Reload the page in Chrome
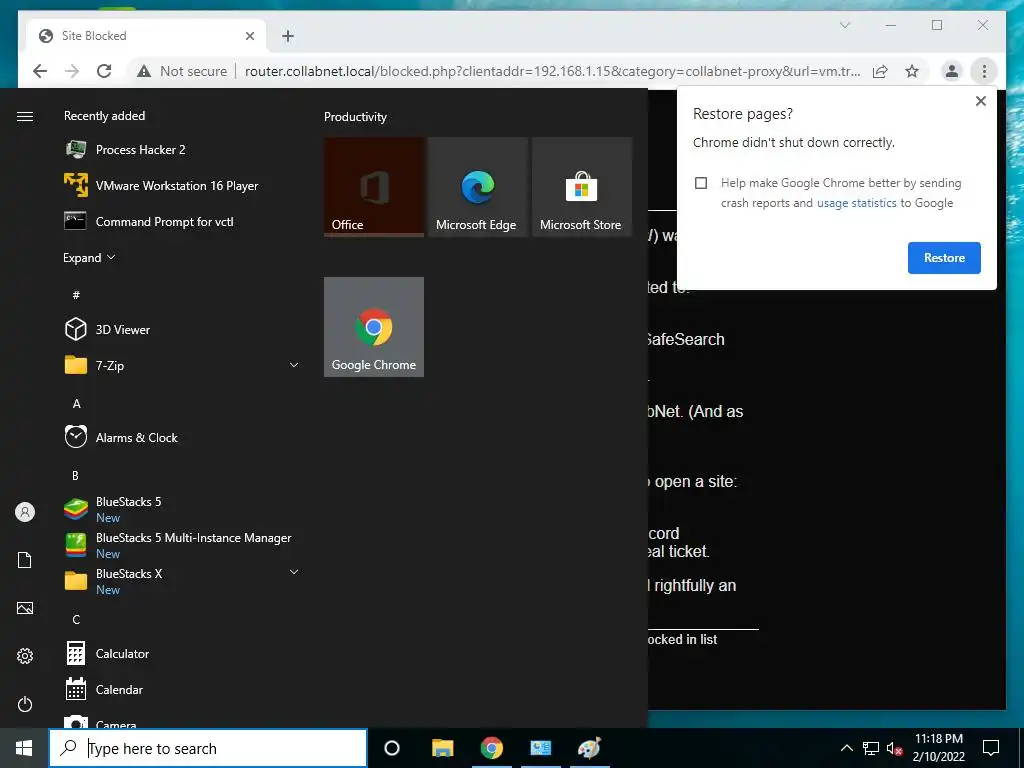The height and width of the screenshot is (768, 1024). 104,71
